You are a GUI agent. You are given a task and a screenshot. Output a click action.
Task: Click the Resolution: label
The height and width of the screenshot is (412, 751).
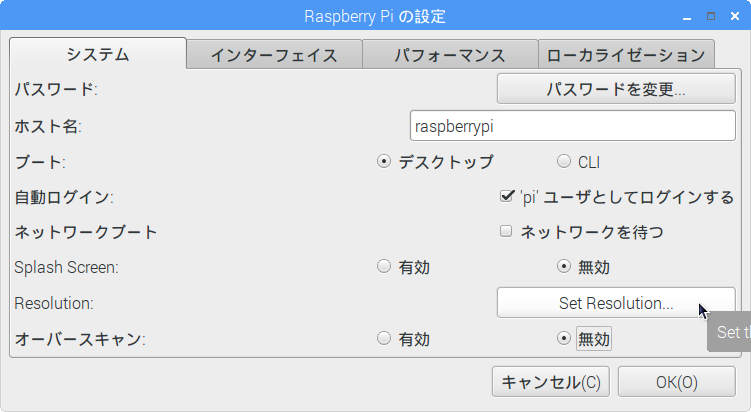tap(54, 303)
